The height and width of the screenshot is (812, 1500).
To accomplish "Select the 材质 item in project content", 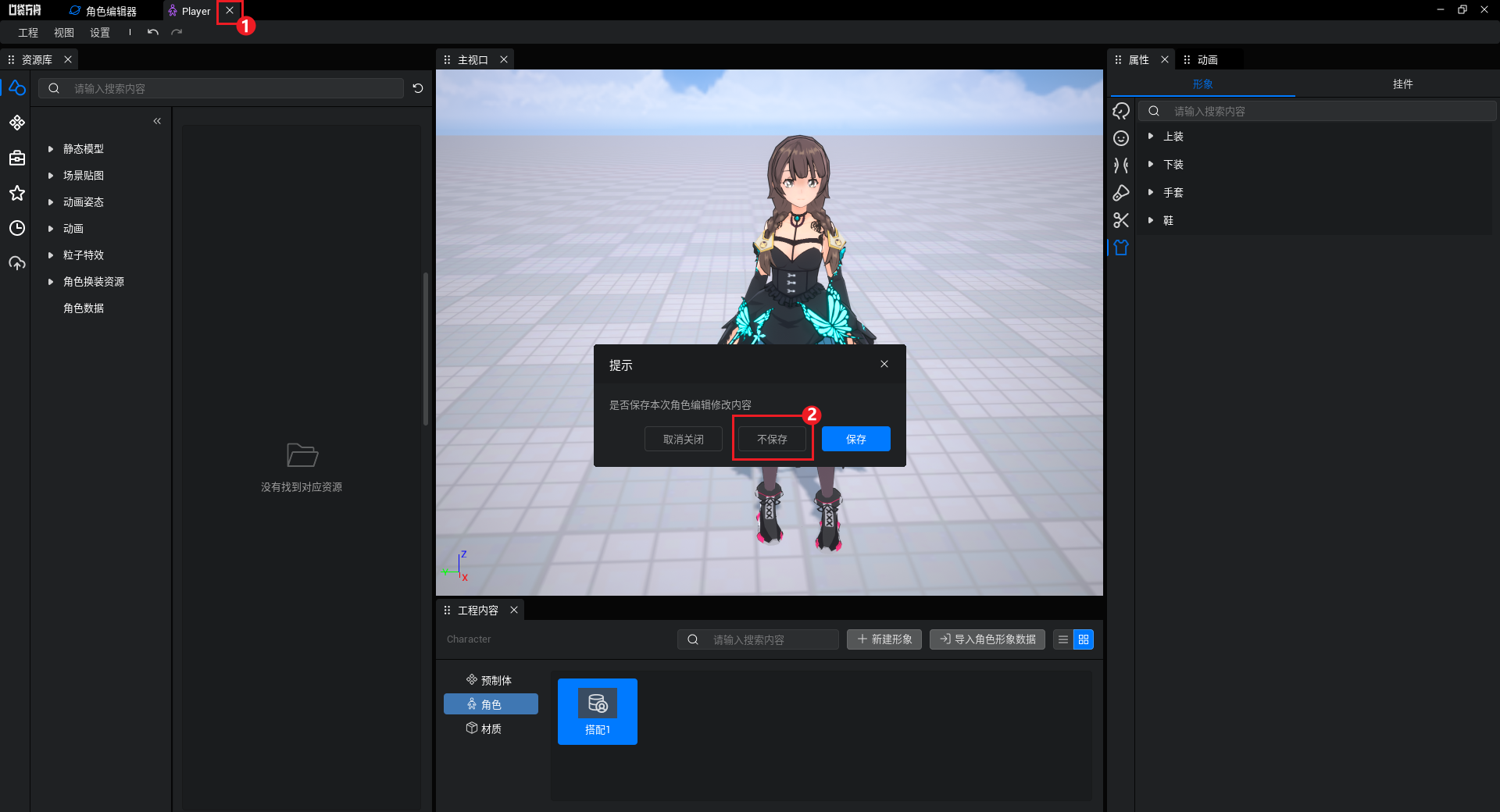I will (491, 728).
